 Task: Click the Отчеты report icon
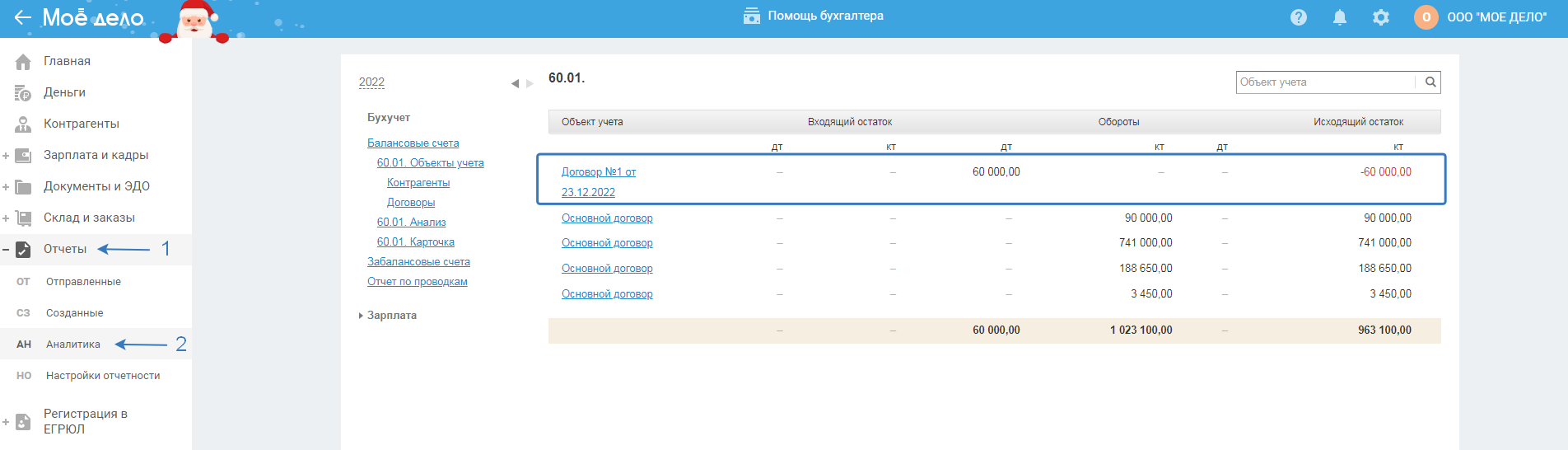click(23, 249)
